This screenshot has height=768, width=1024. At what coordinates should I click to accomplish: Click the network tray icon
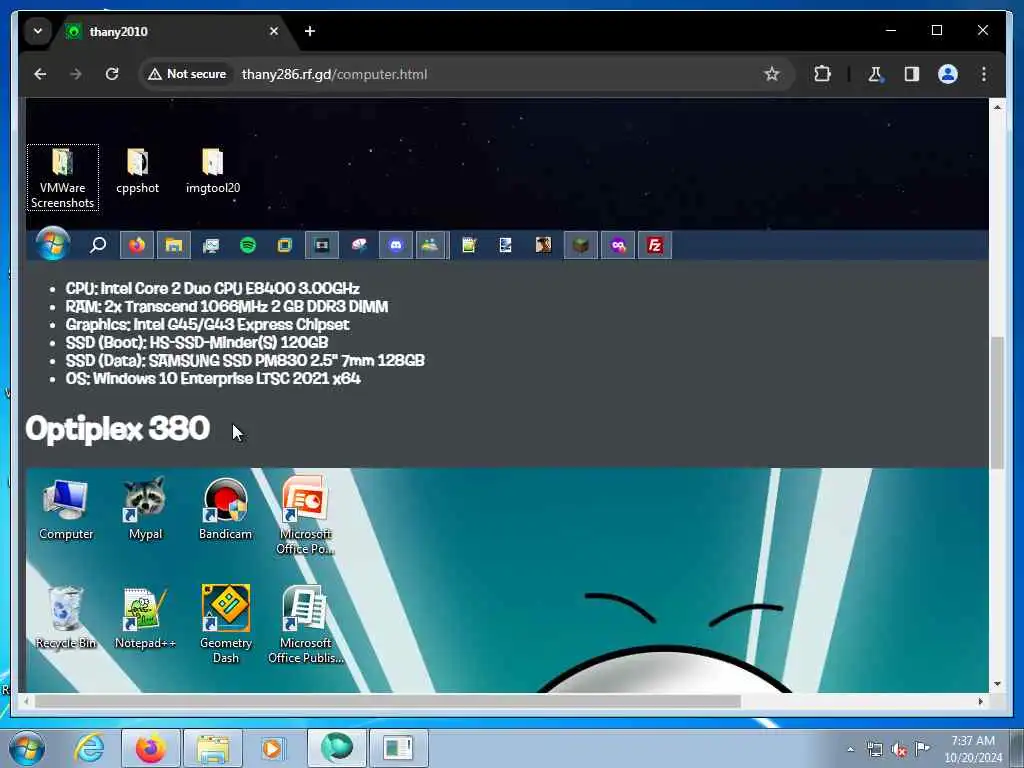[874, 749]
